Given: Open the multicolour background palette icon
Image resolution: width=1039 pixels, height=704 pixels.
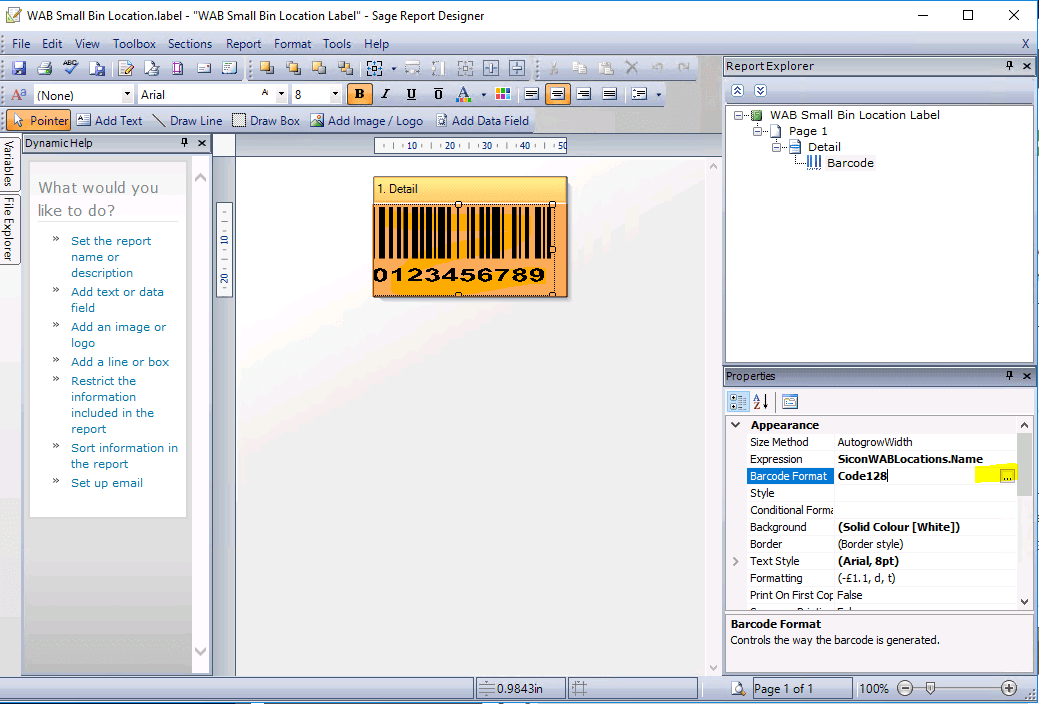Looking at the screenshot, I should tap(503, 94).
